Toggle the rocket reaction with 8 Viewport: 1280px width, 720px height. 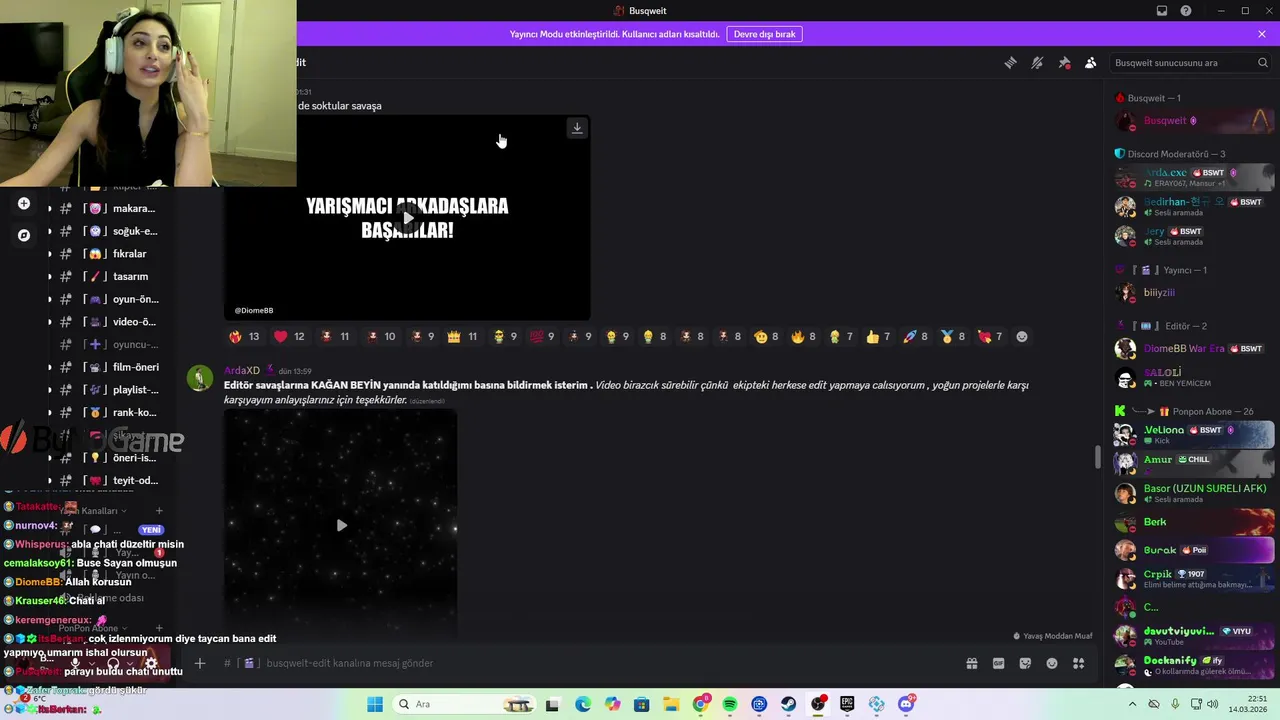[x=916, y=337]
